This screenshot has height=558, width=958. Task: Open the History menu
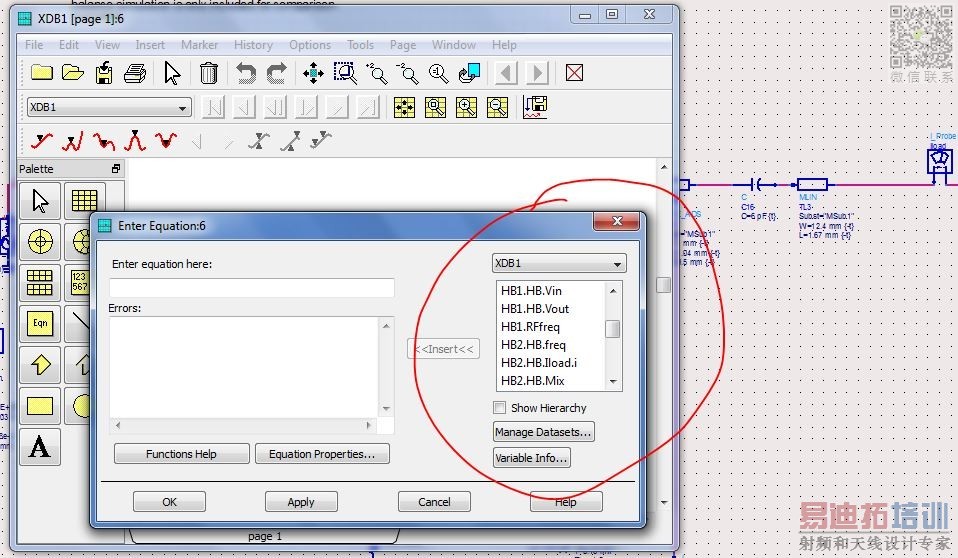[253, 45]
